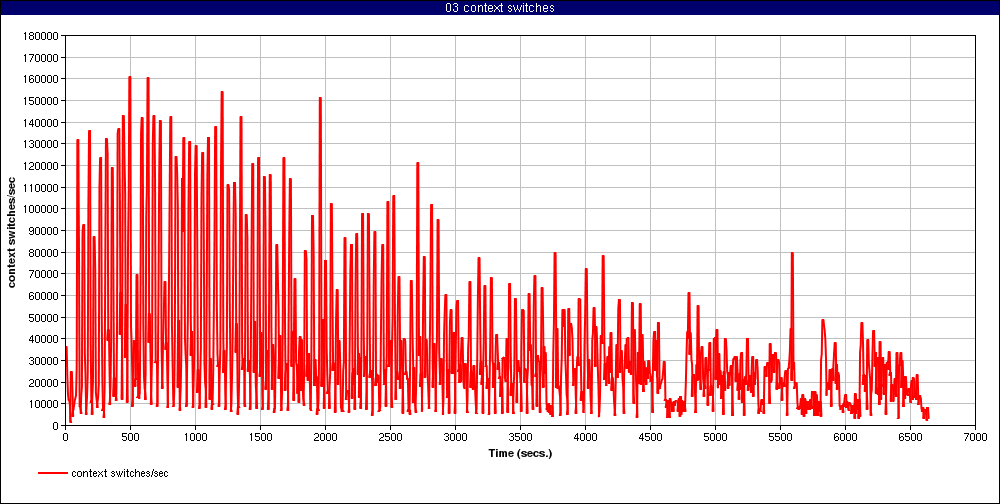Click the 4000 tick on the time axis
Viewport: 1000px width, 504px height.
click(x=585, y=437)
